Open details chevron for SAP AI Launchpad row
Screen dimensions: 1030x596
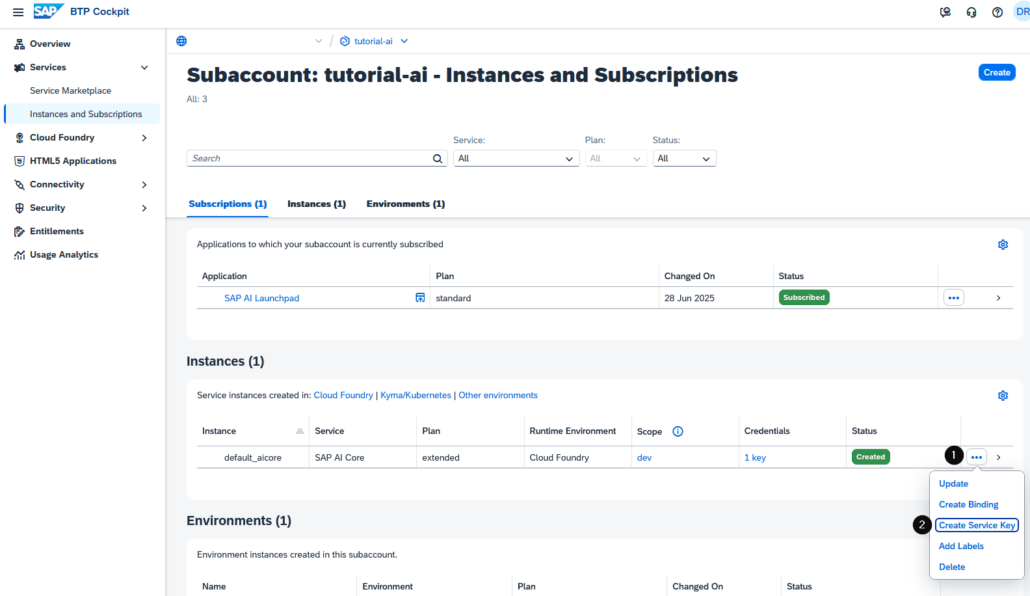[x=998, y=298]
